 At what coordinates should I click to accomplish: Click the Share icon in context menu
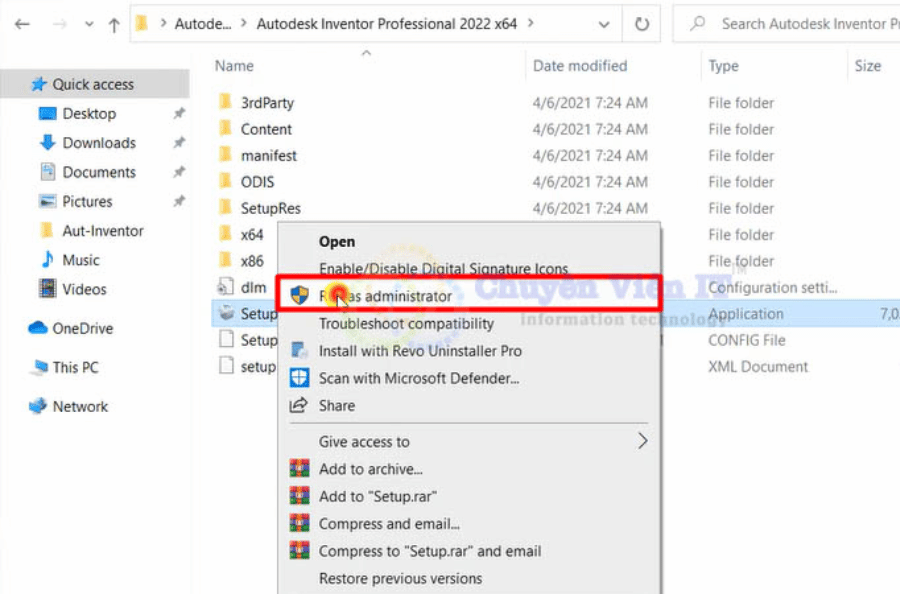[x=298, y=405]
